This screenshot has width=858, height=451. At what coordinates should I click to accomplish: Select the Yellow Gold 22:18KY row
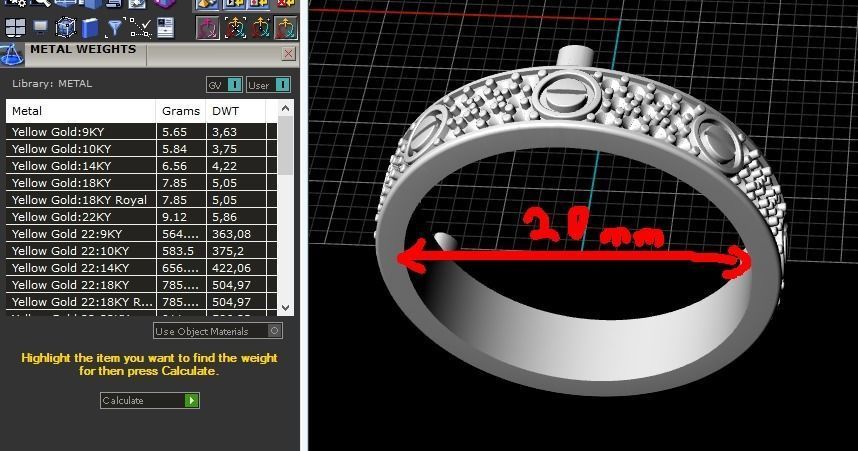point(141,285)
